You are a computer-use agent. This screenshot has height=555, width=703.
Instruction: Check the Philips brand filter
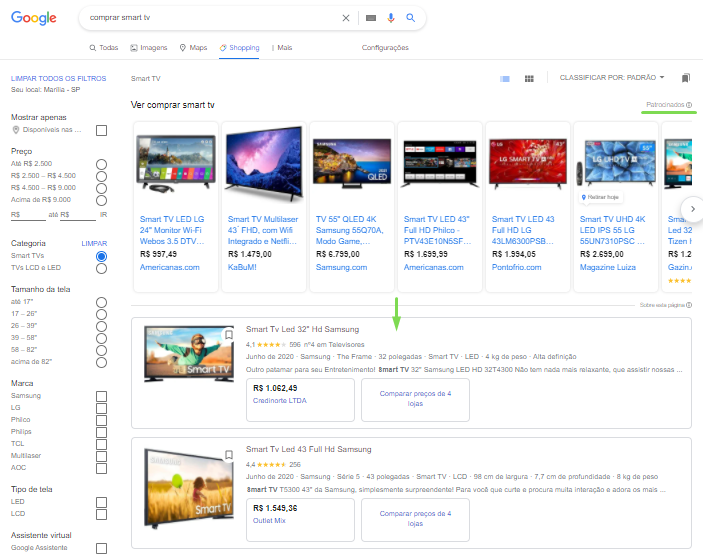coord(101,432)
